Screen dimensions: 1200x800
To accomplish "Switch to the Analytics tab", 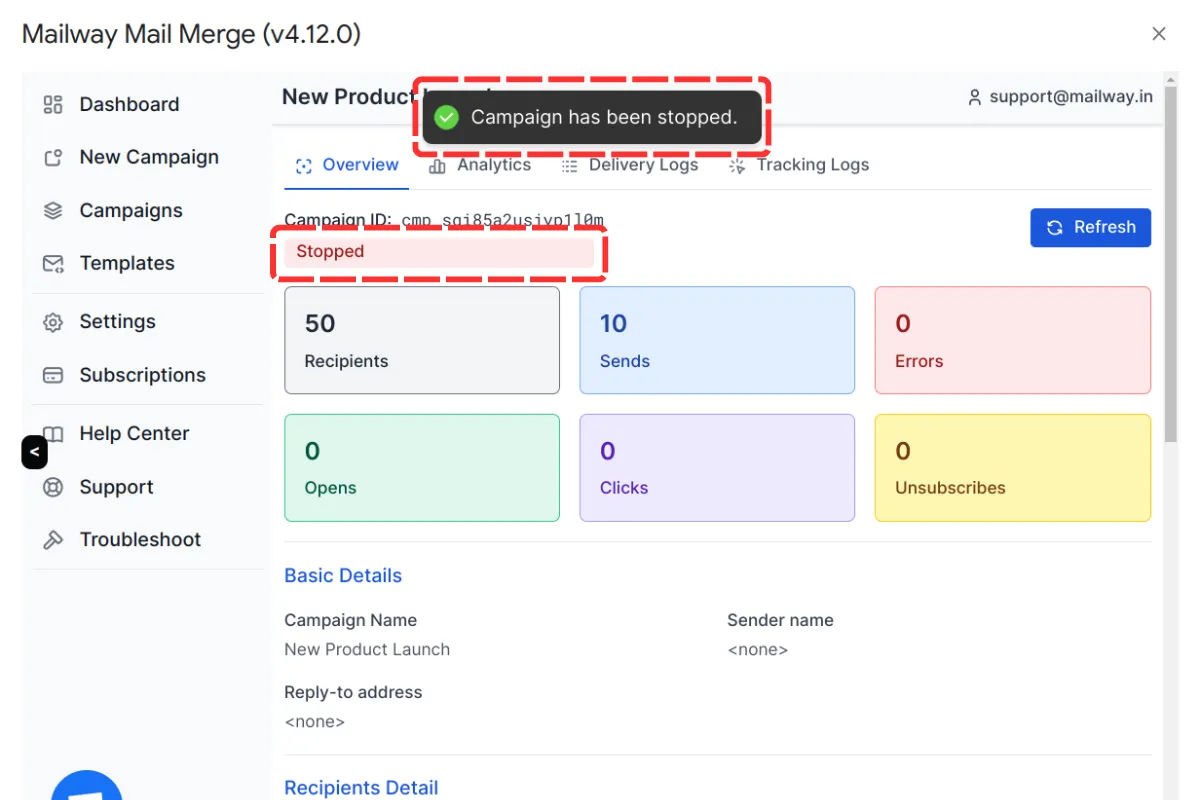I will (x=480, y=166).
